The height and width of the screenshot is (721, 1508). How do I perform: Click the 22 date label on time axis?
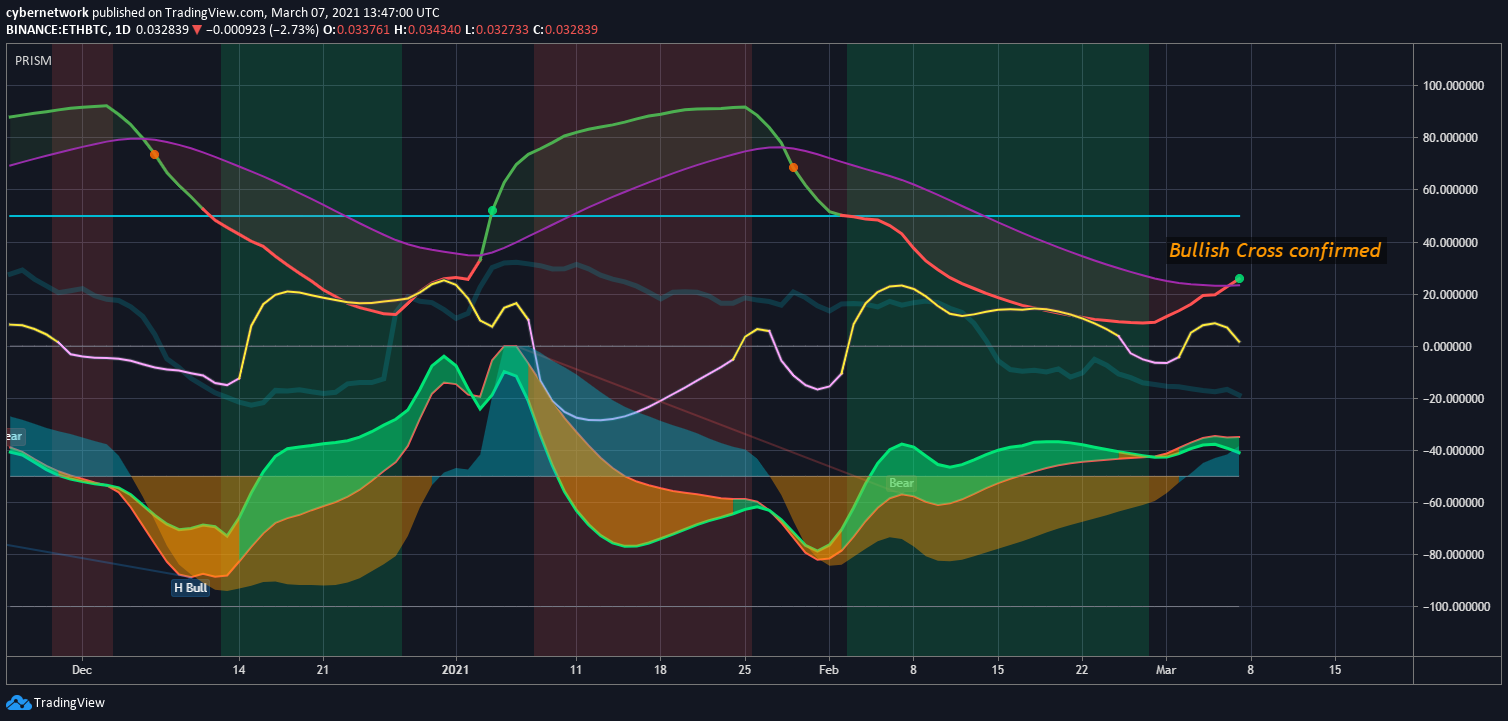(x=1082, y=668)
